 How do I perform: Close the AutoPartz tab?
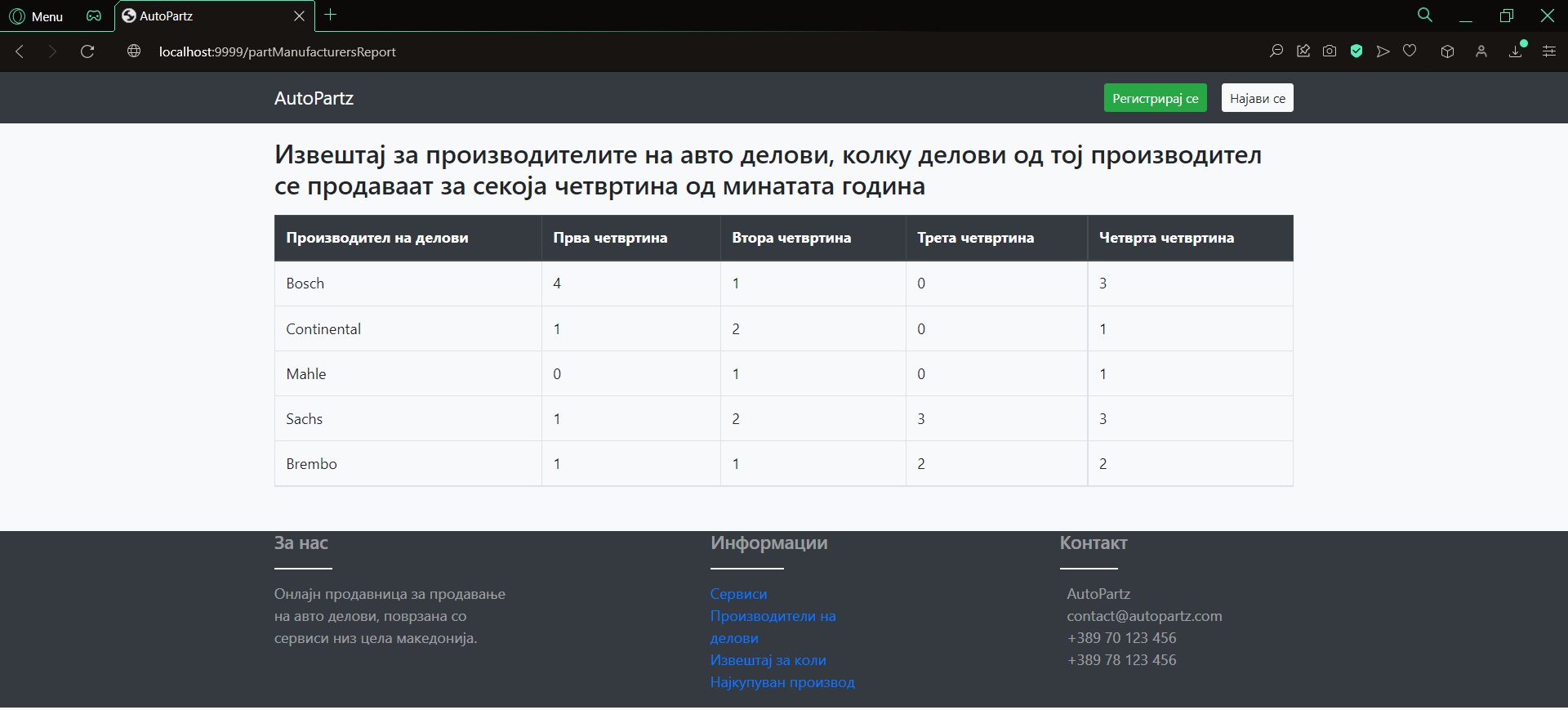point(299,16)
